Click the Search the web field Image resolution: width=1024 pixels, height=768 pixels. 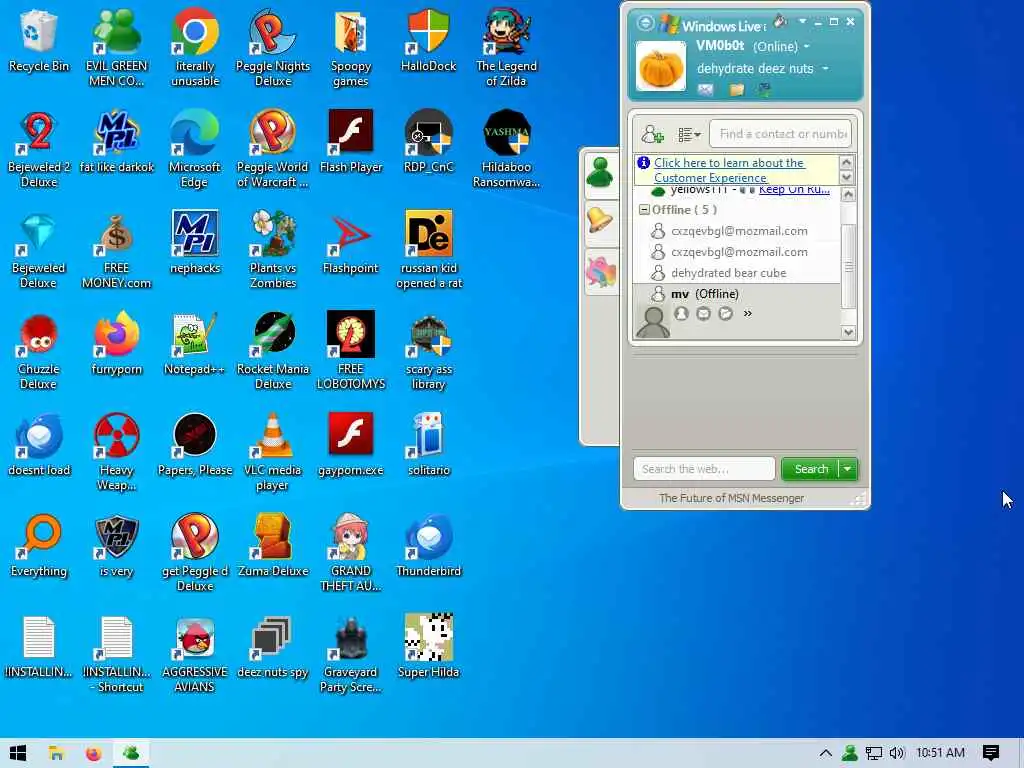[704, 469]
